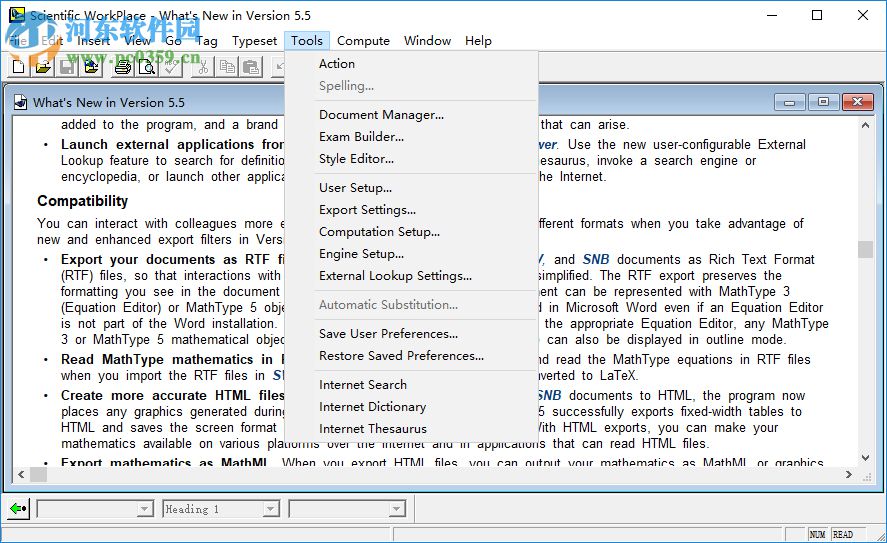Choose Restore Saved Preferences... from the menu

tap(411, 356)
